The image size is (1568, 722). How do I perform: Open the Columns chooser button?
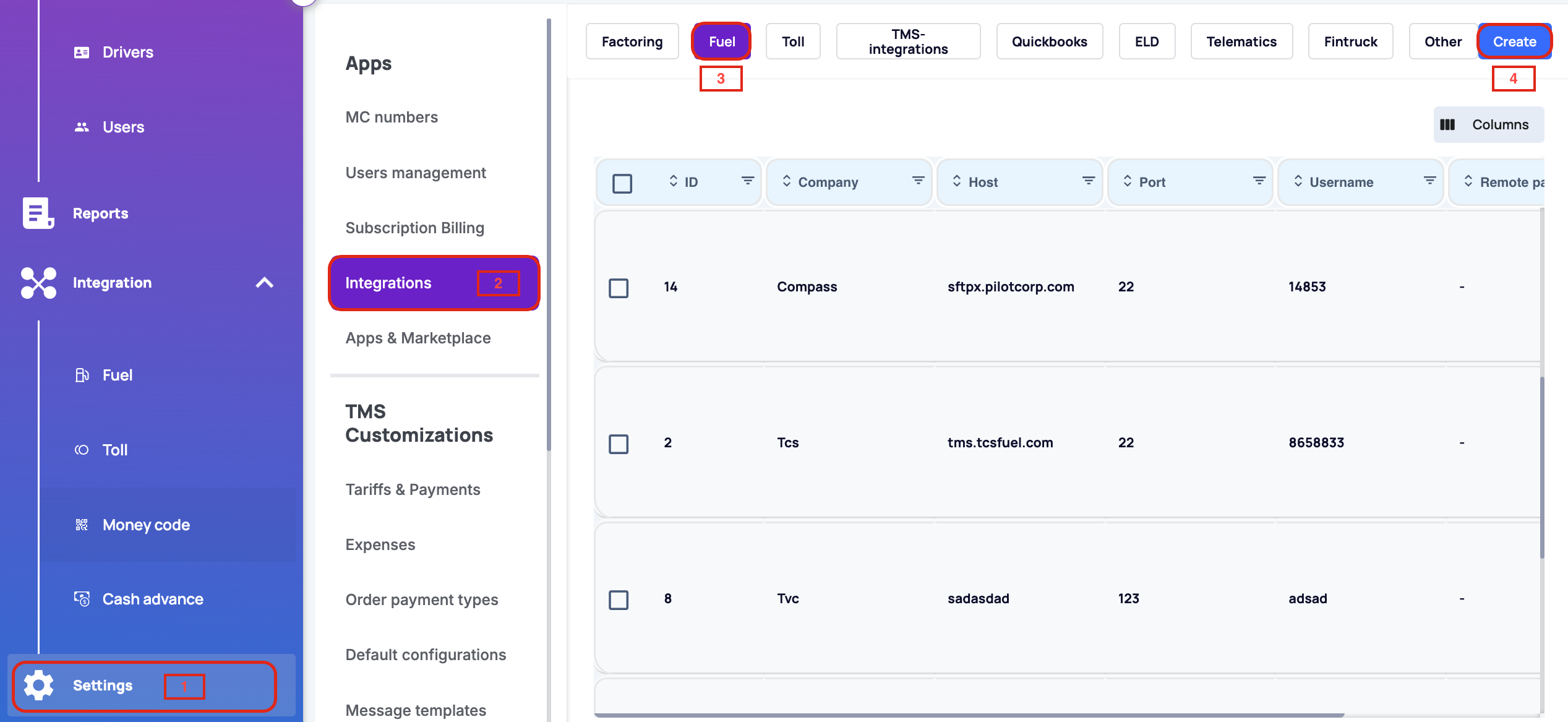[x=1489, y=124]
